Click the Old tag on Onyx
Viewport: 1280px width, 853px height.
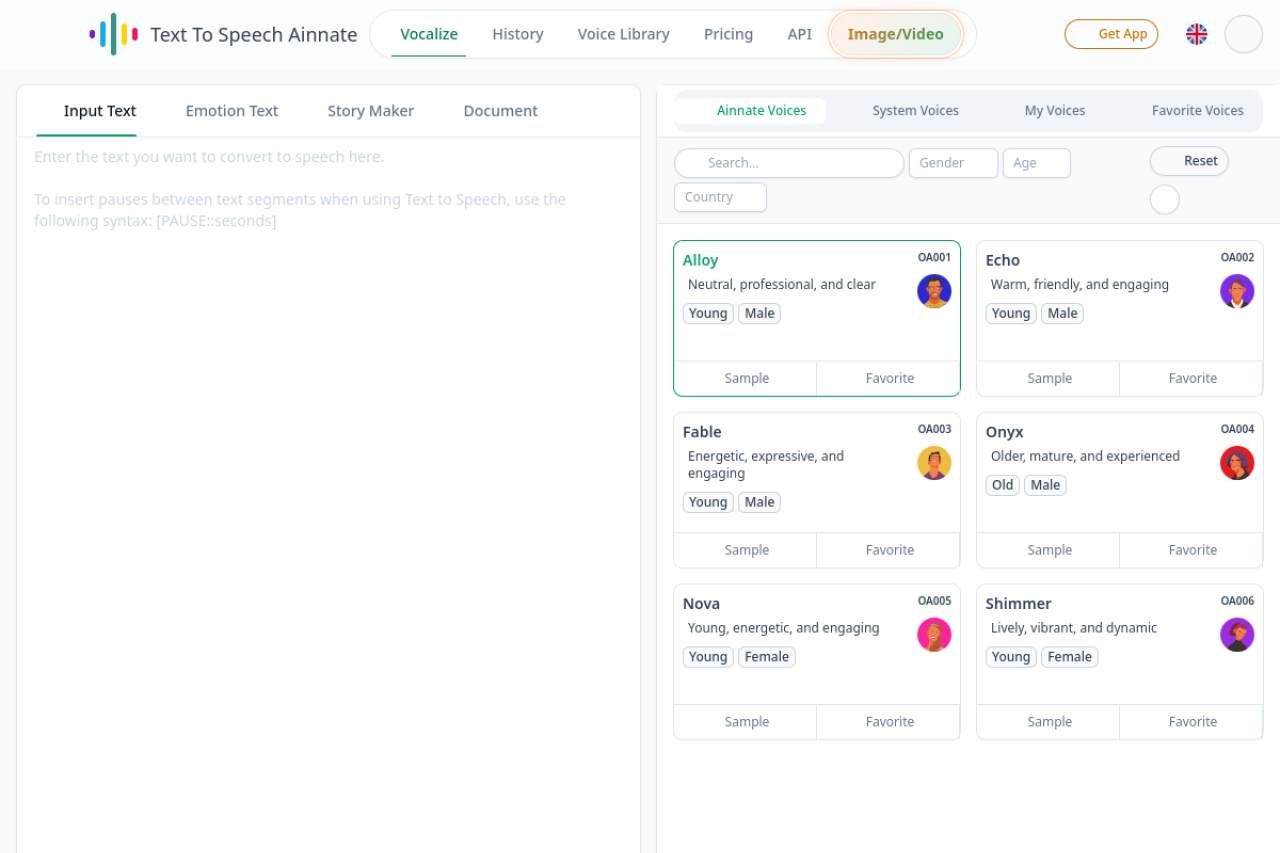(x=1002, y=485)
